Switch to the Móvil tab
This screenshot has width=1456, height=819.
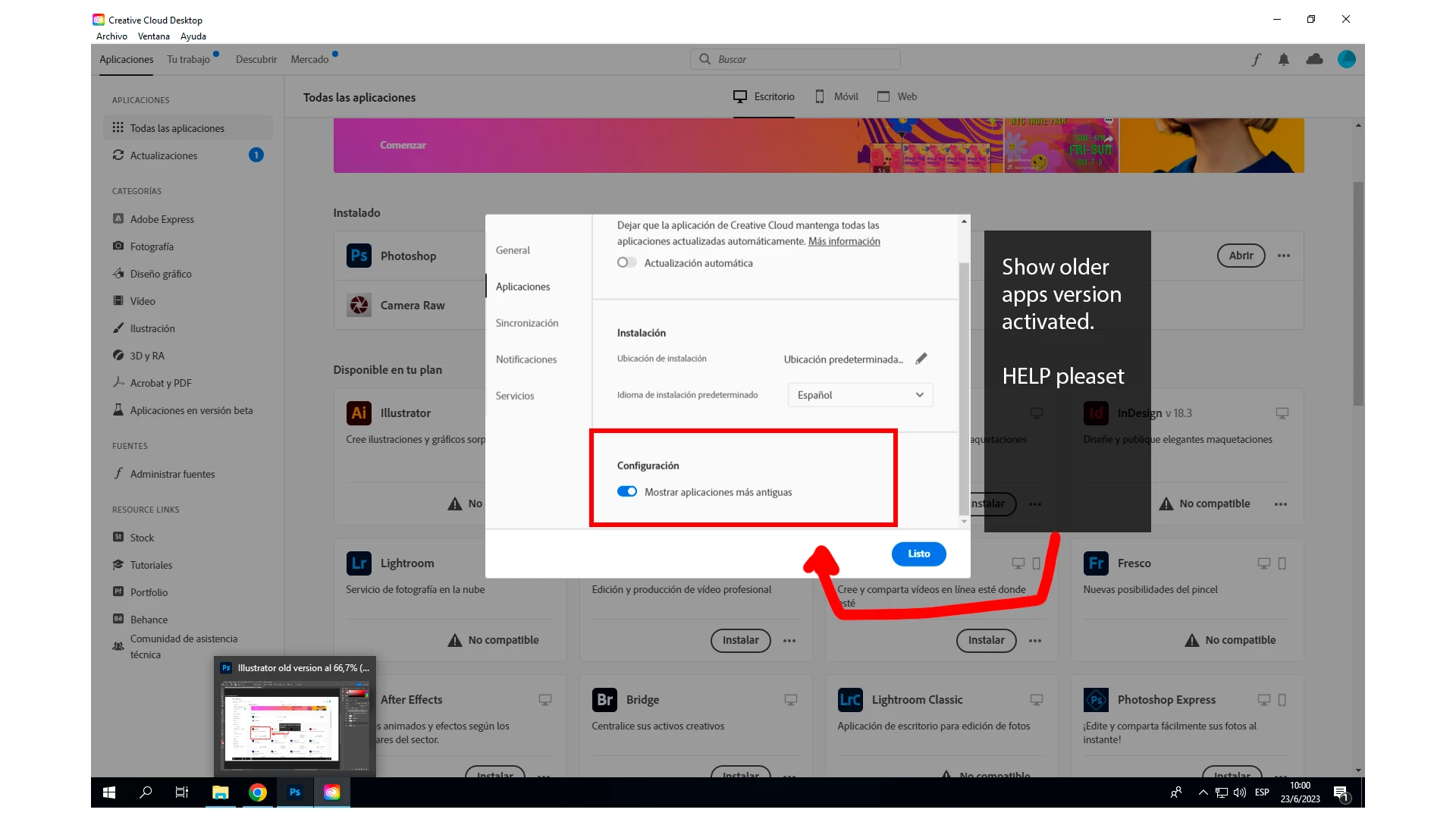click(836, 96)
